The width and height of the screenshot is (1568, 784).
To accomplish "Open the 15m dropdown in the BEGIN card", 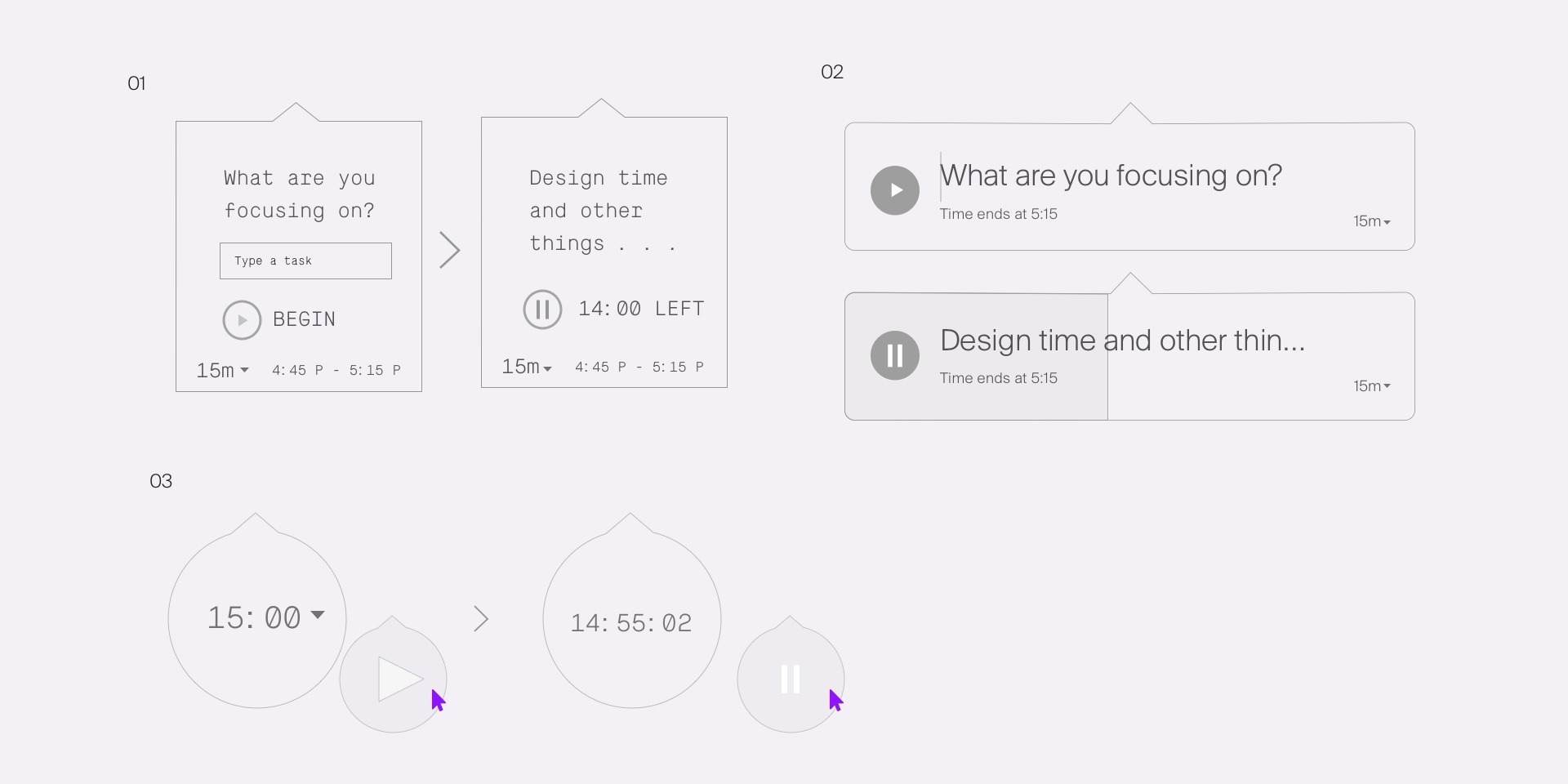I will 222,371.
